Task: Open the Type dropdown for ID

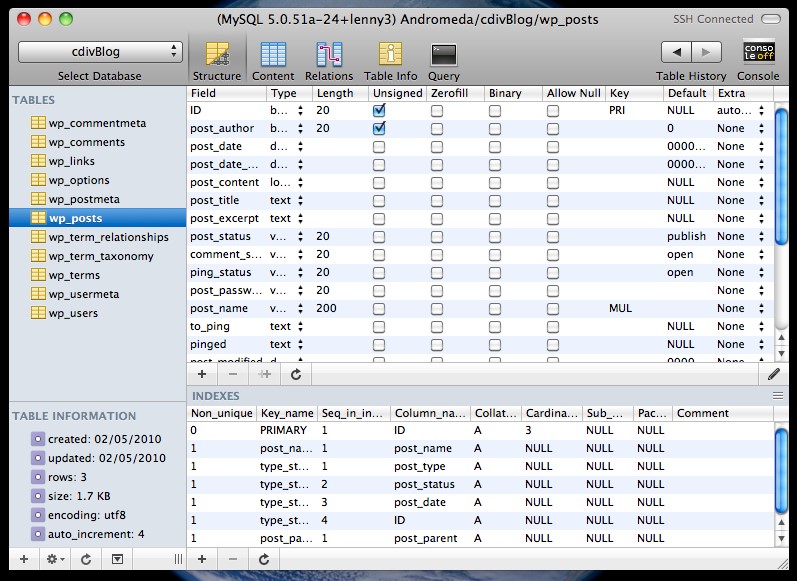Action: pyautogui.click(x=300, y=110)
